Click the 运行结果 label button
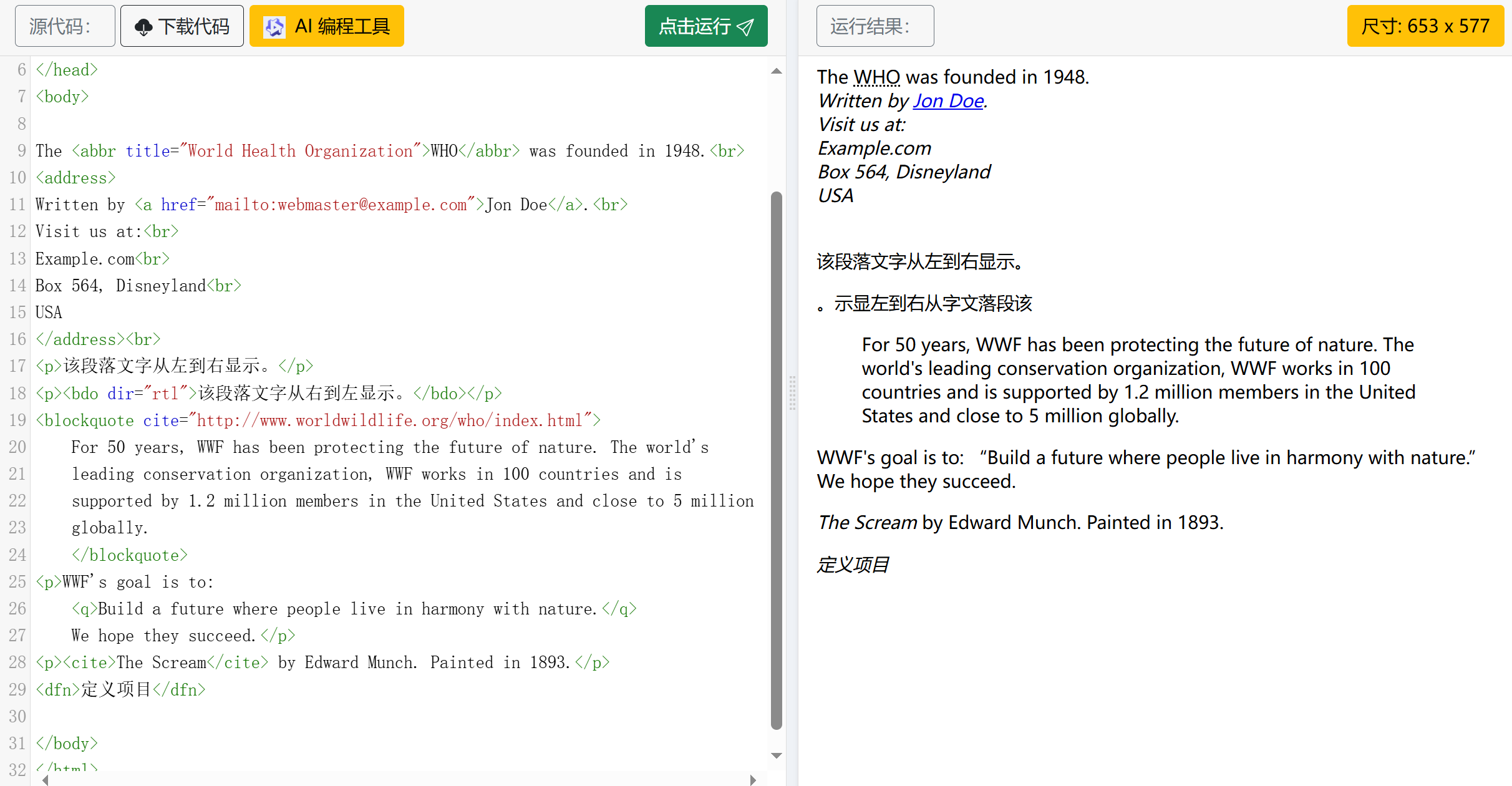This screenshot has width=1512, height=786. (875, 26)
